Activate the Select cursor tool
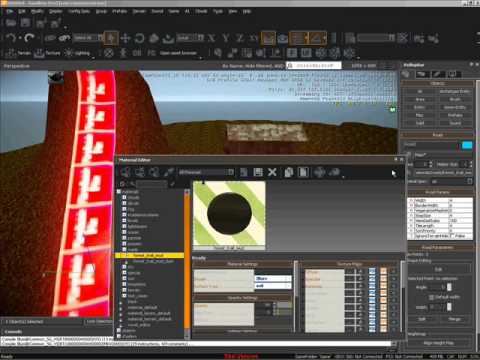The image size is (480, 360). 111,38
